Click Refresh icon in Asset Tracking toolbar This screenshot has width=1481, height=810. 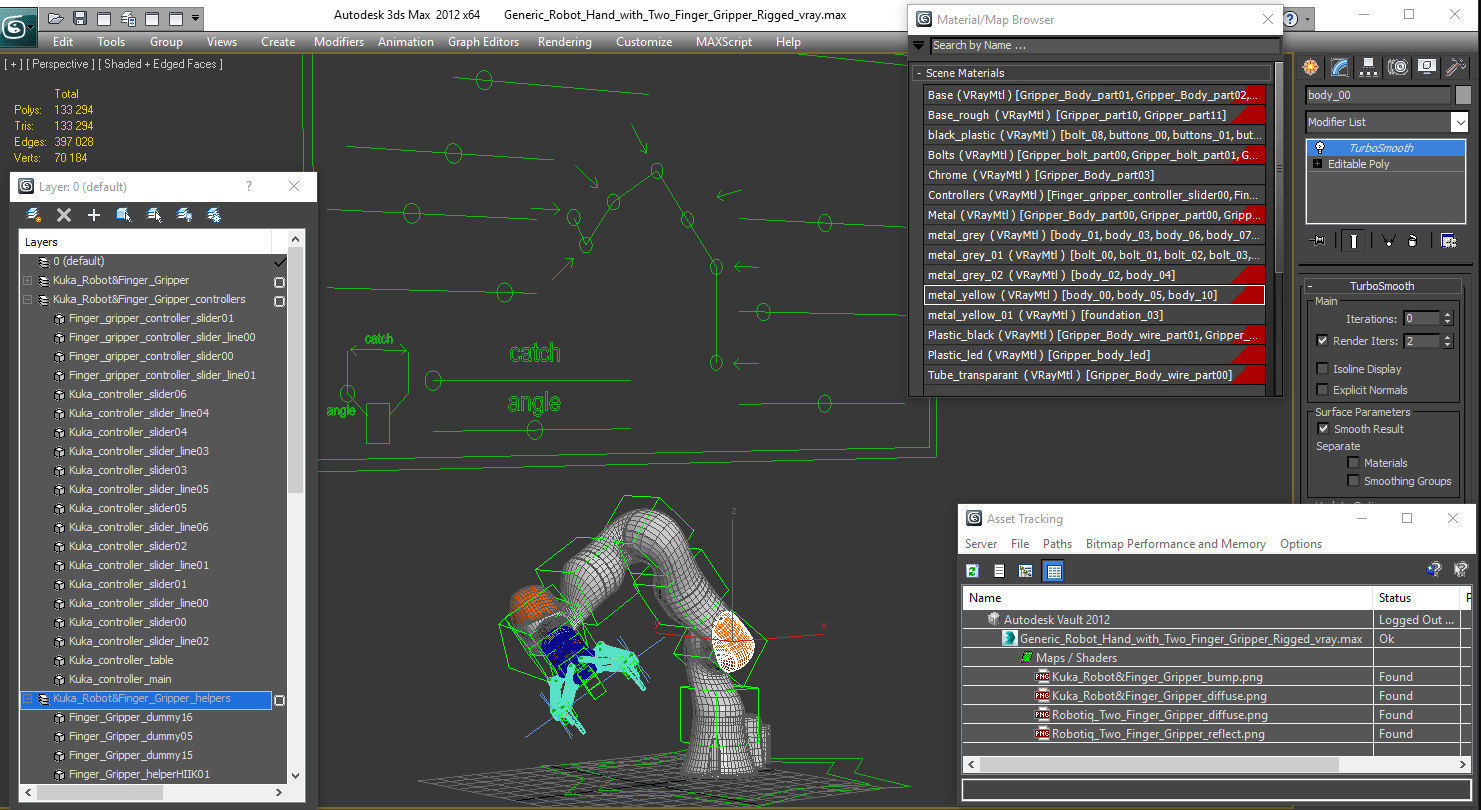coord(972,571)
